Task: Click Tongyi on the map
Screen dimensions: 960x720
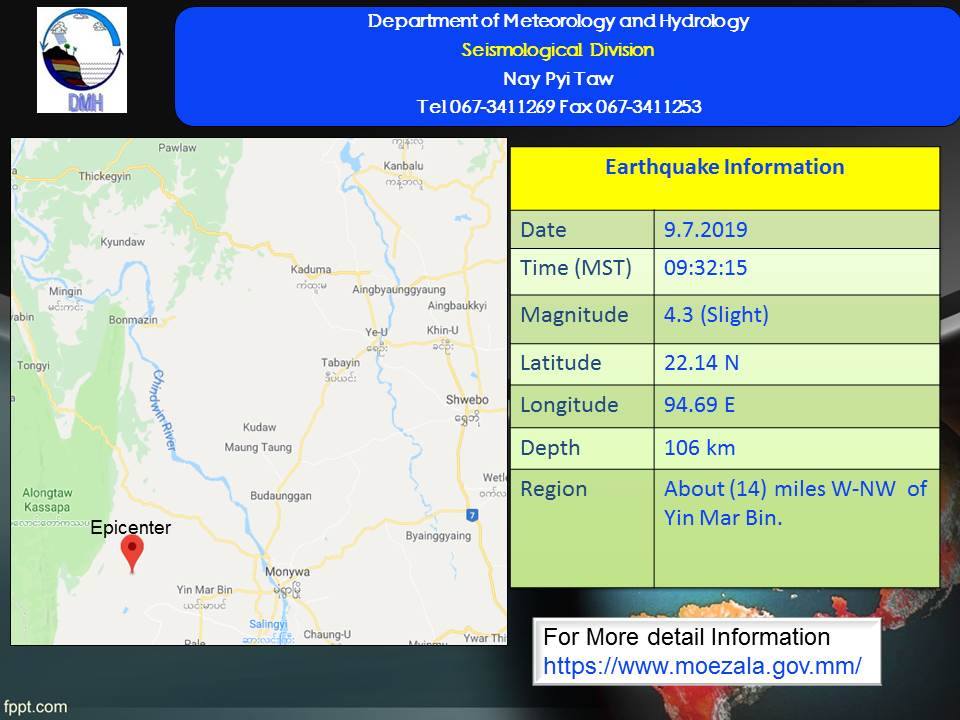Action: [33, 366]
